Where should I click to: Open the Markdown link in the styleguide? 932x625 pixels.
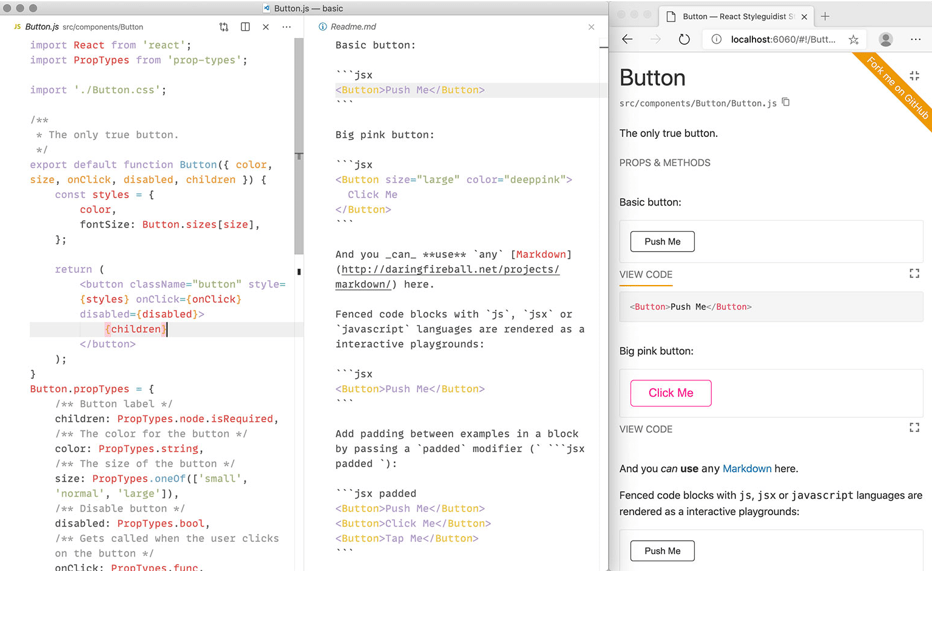tap(747, 469)
